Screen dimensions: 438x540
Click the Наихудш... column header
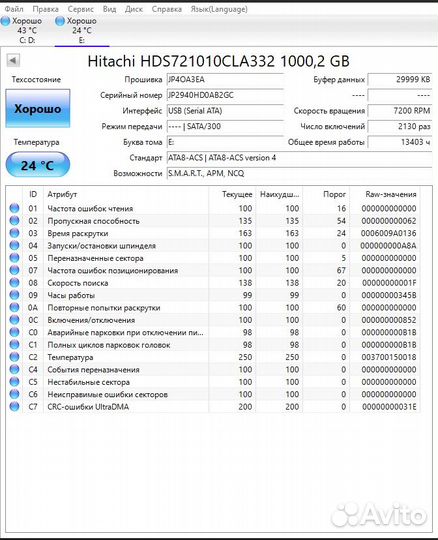coord(279,194)
